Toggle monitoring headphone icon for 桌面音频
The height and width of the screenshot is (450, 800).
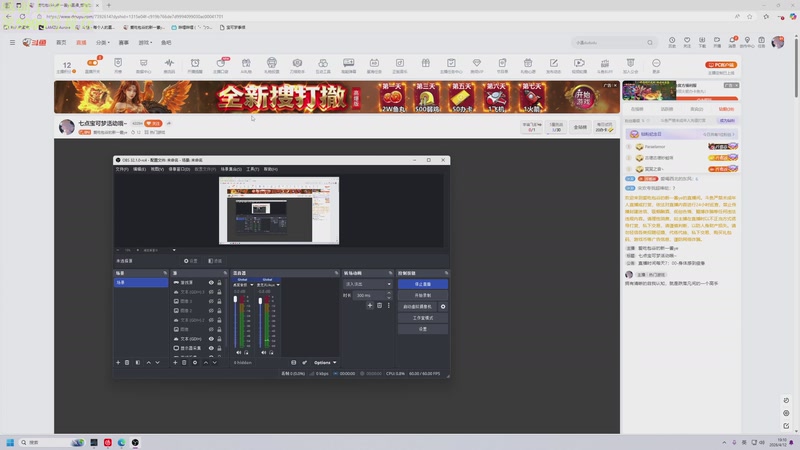tap(246, 352)
